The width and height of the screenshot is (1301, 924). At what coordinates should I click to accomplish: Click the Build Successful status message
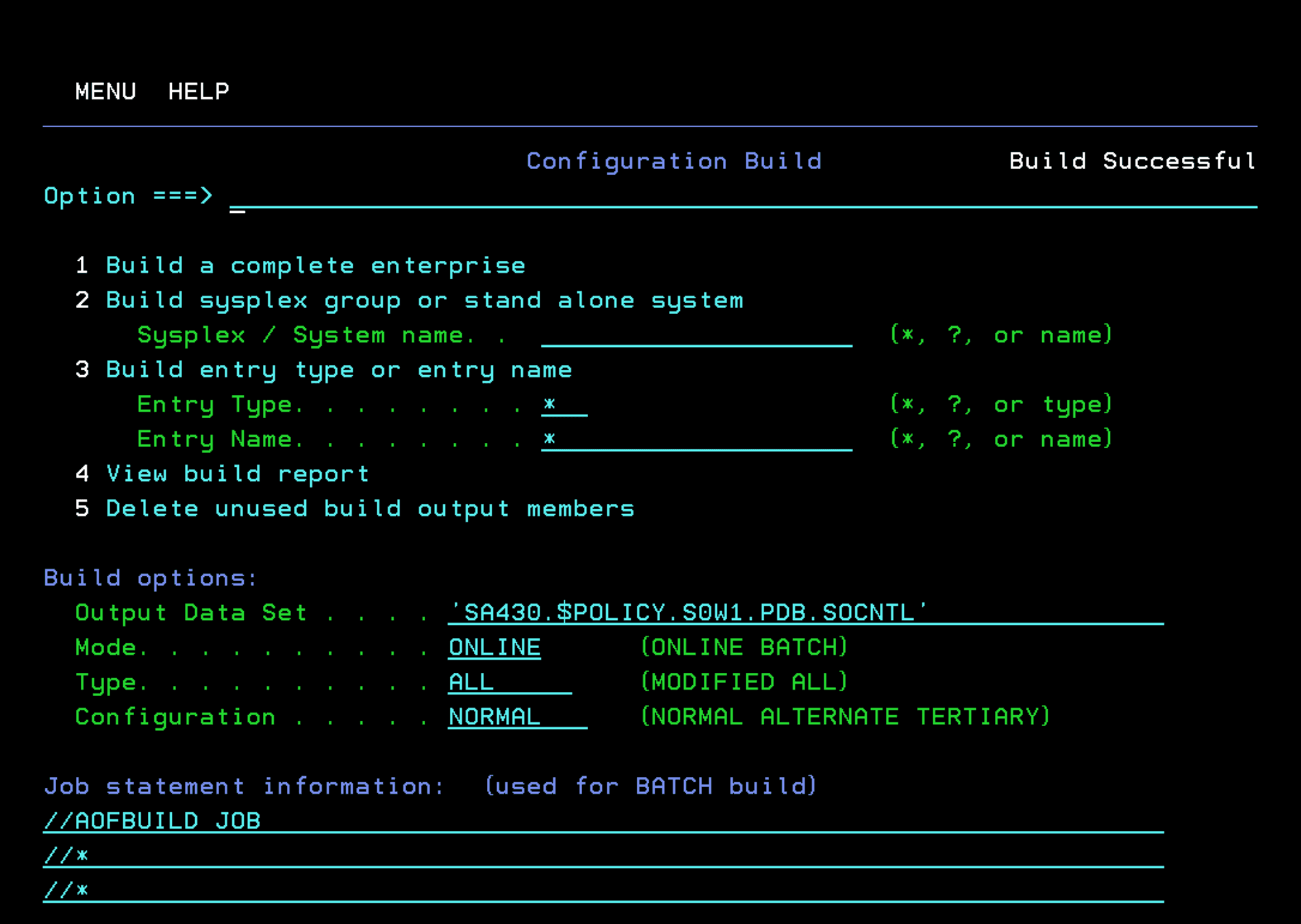click(1132, 162)
